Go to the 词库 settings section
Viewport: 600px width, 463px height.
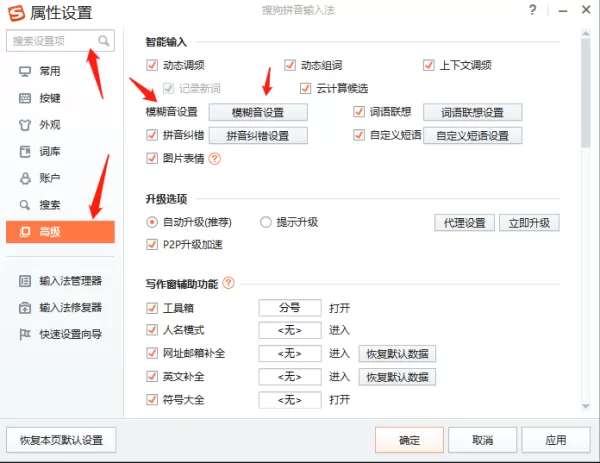point(60,152)
